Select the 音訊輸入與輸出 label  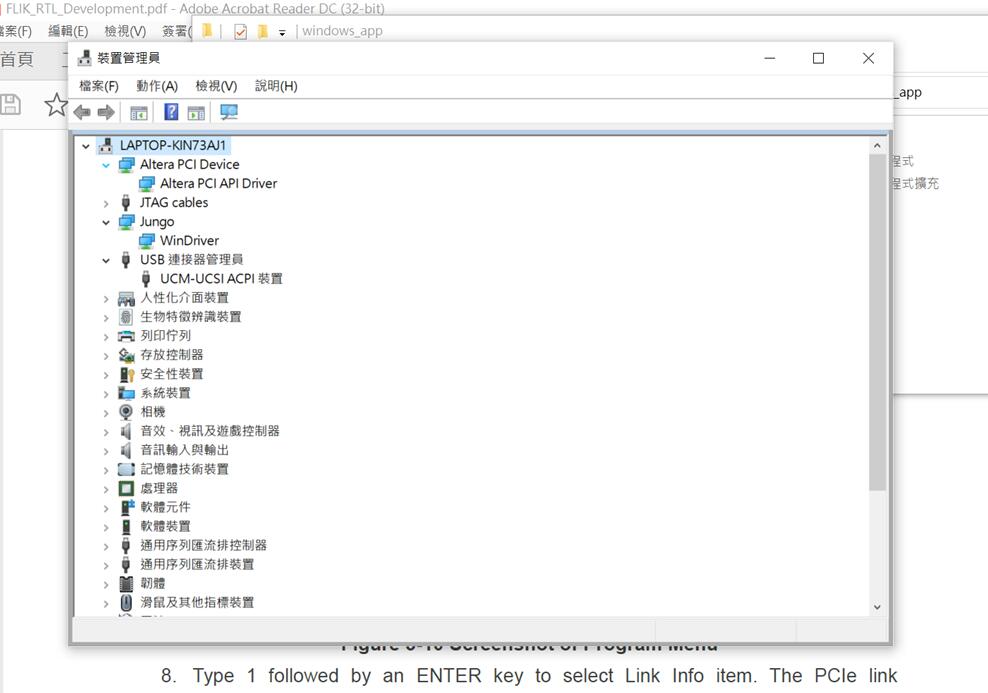click(185, 450)
